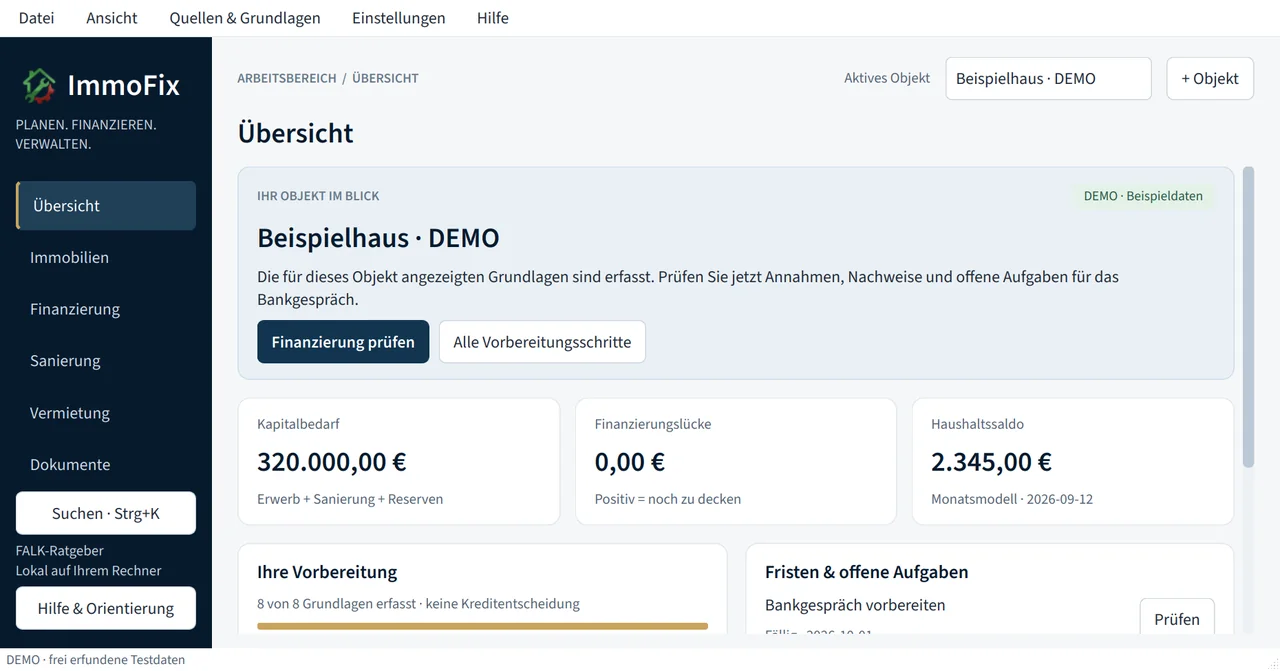The image size is (1280, 671).
Task: Click the Finanzierungslücke value 0,00 €
Action: click(x=630, y=462)
